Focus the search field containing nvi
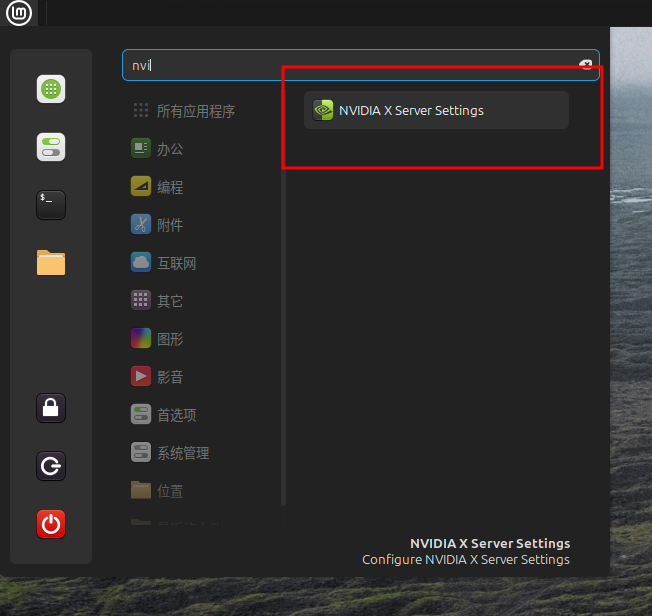Screen dimensions: 652x616 point(361,65)
